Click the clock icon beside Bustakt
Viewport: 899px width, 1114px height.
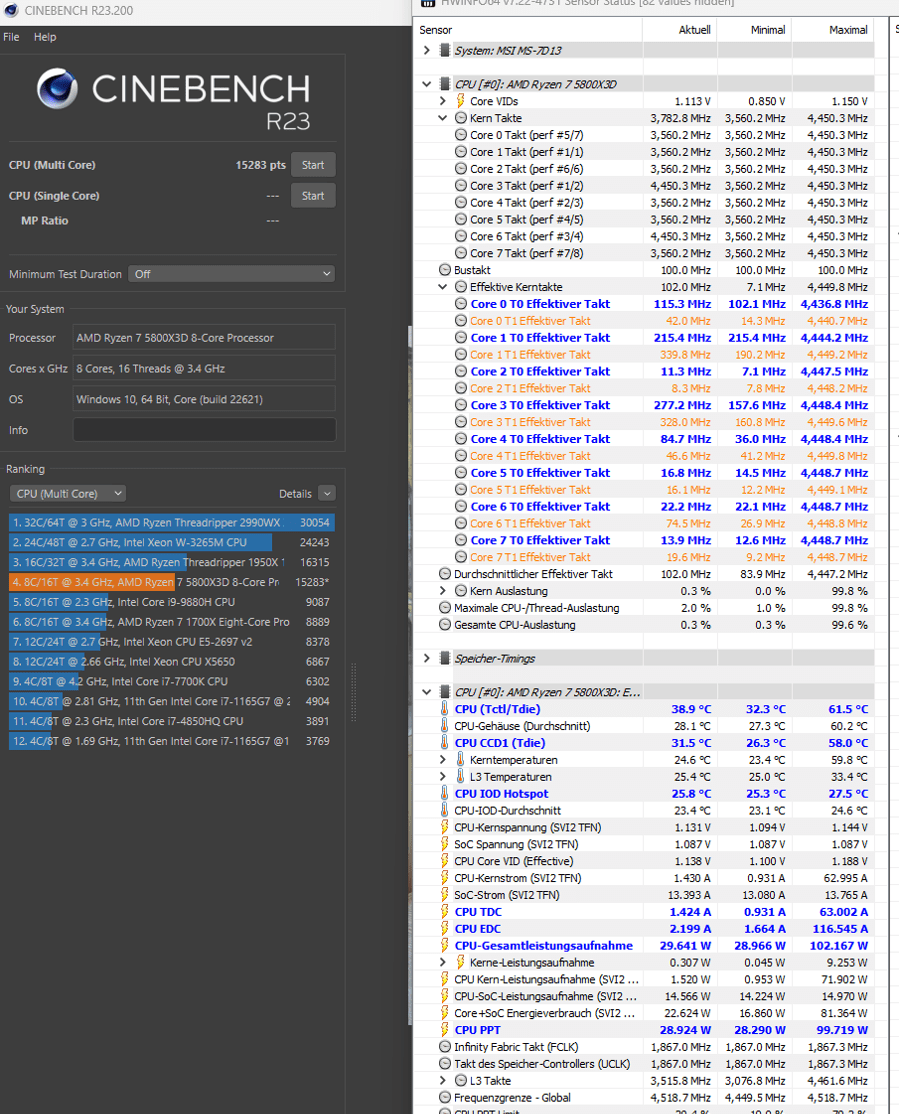pos(445,270)
